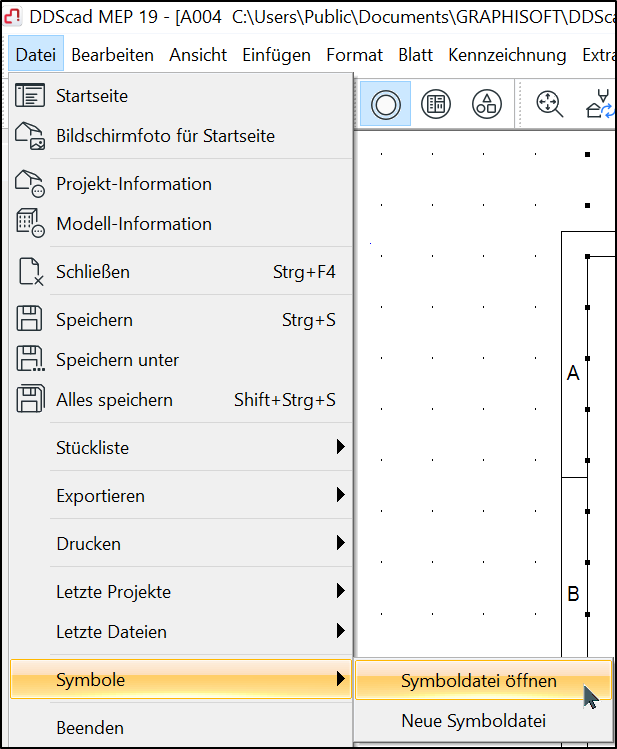The width and height of the screenshot is (617, 749).
Task: Choose Bildschirmfoto für Startseite
Action: 165,136
